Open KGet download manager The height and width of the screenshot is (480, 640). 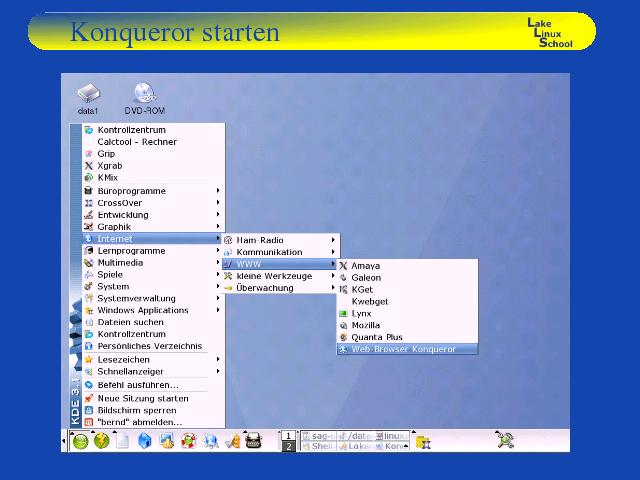coord(407,289)
